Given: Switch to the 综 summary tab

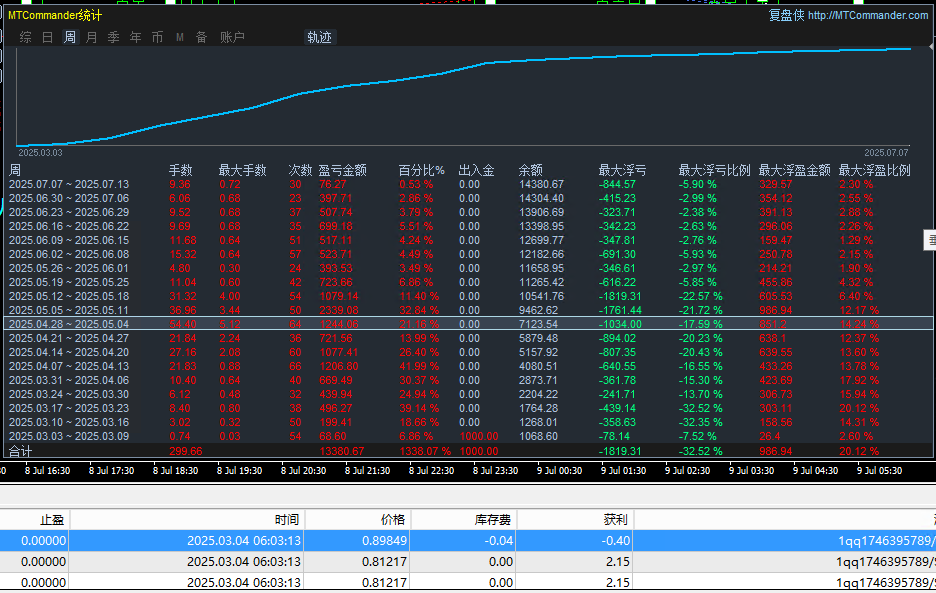Looking at the screenshot, I should (x=26, y=37).
